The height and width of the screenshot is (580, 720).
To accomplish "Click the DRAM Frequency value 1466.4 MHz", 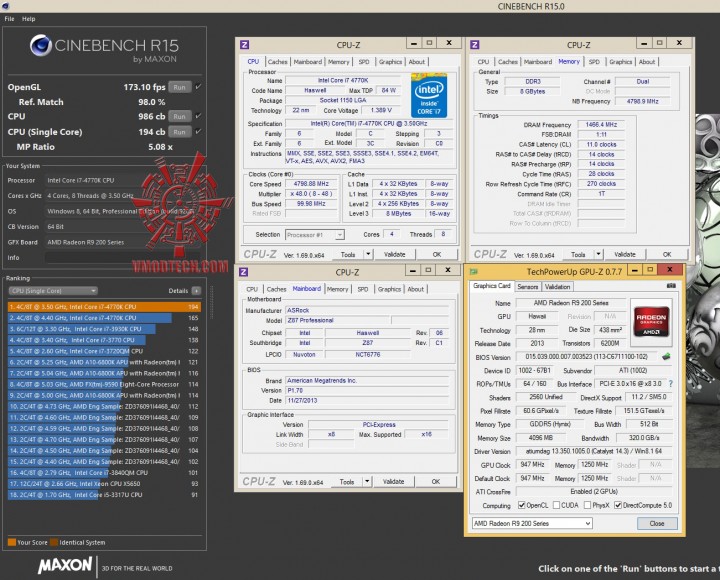I will coord(601,124).
